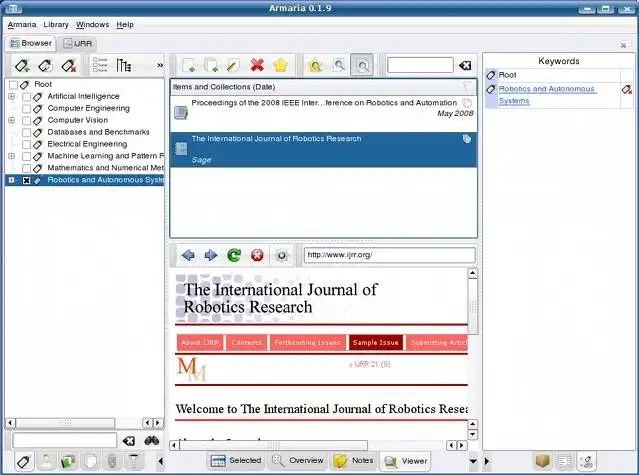639x475 pixels.
Task: Show more keyword toolbar options chevron
Action: (x=160, y=65)
